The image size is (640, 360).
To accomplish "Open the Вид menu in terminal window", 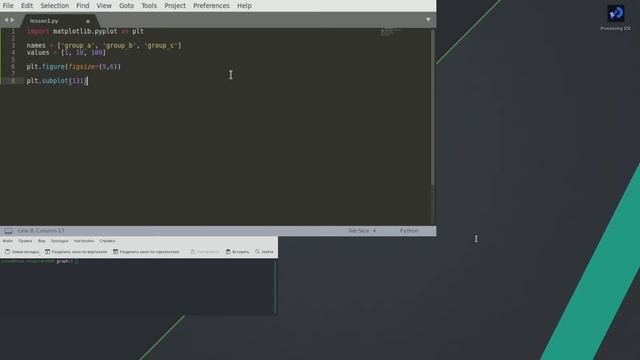I will click(42, 241).
